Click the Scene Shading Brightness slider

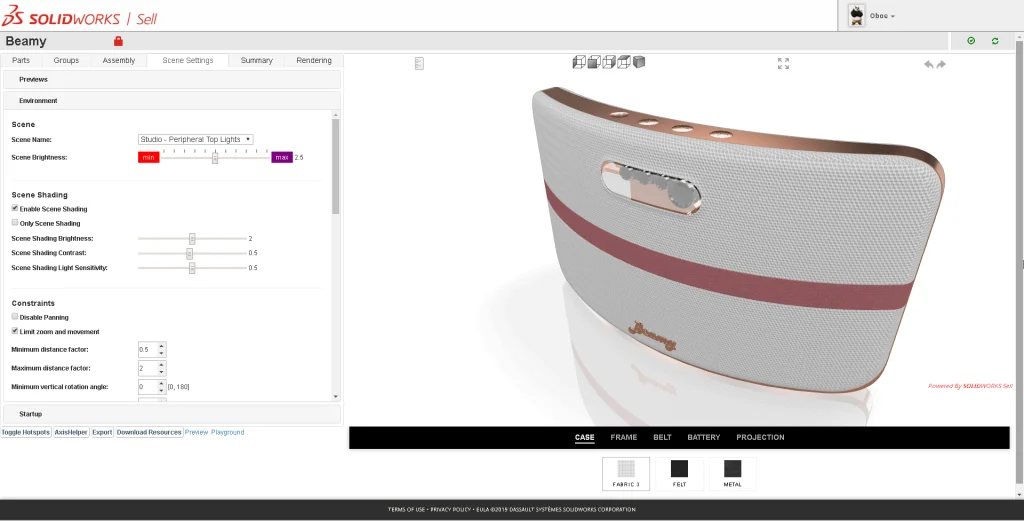[x=192, y=238]
